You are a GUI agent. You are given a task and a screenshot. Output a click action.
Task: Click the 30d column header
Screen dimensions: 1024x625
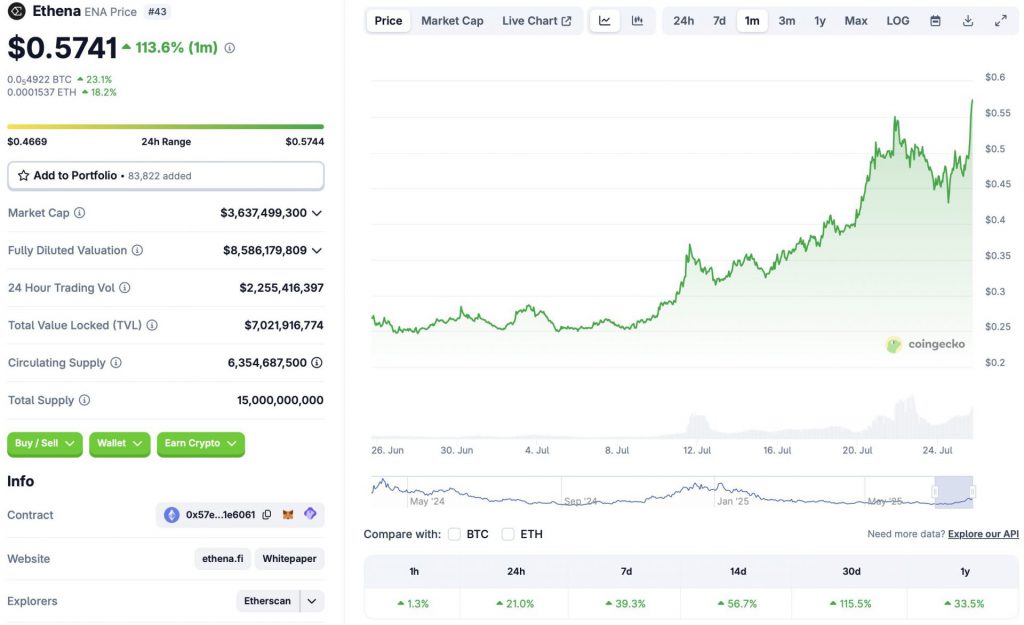[851, 571]
